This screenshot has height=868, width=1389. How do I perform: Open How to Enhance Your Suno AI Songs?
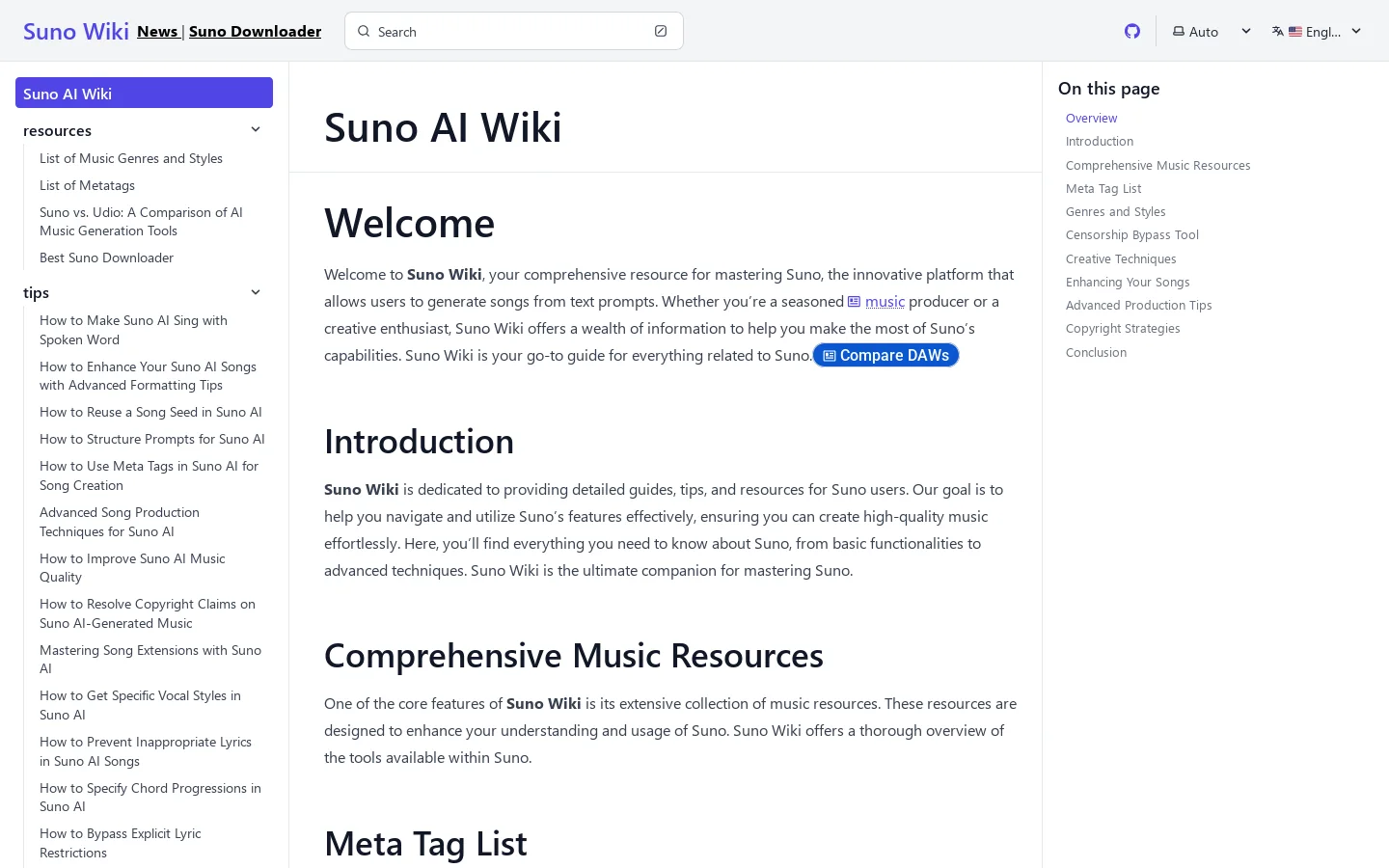[x=148, y=376]
